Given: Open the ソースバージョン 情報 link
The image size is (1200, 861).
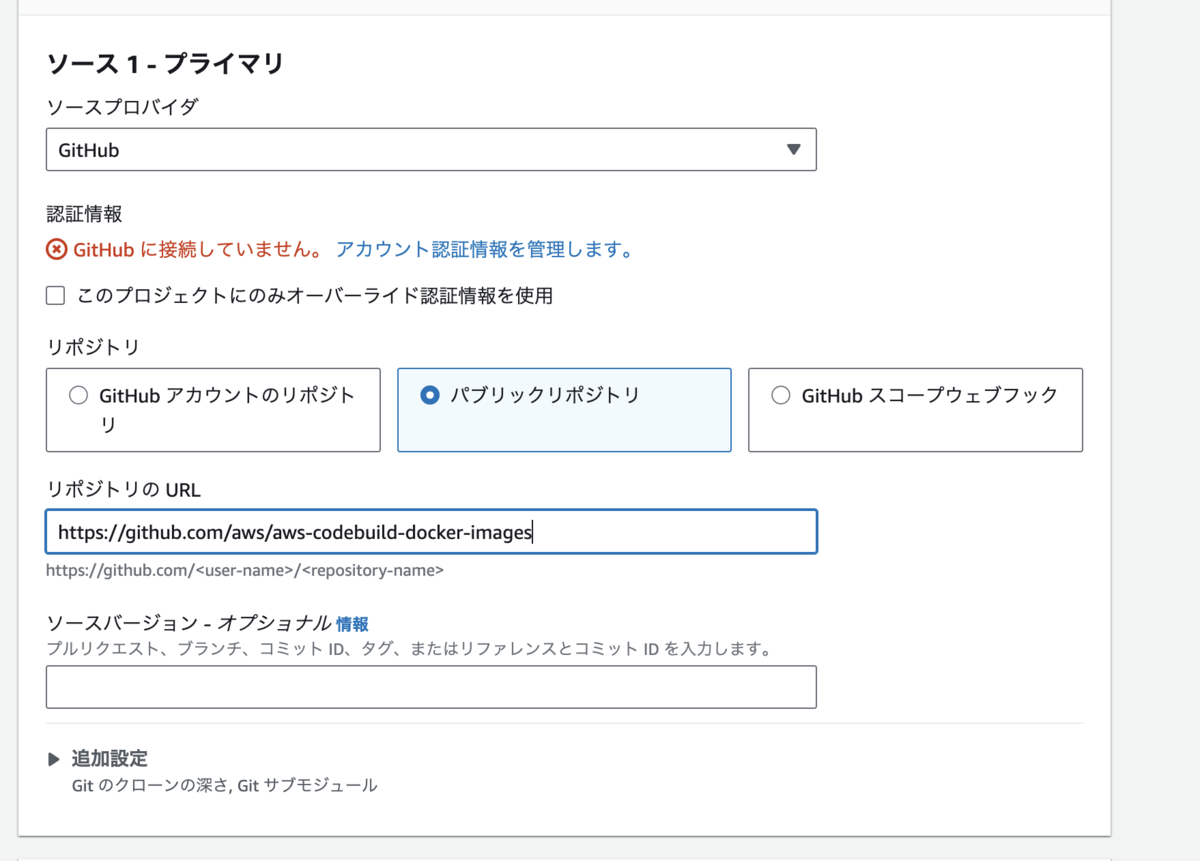Looking at the screenshot, I should click(352, 624).
